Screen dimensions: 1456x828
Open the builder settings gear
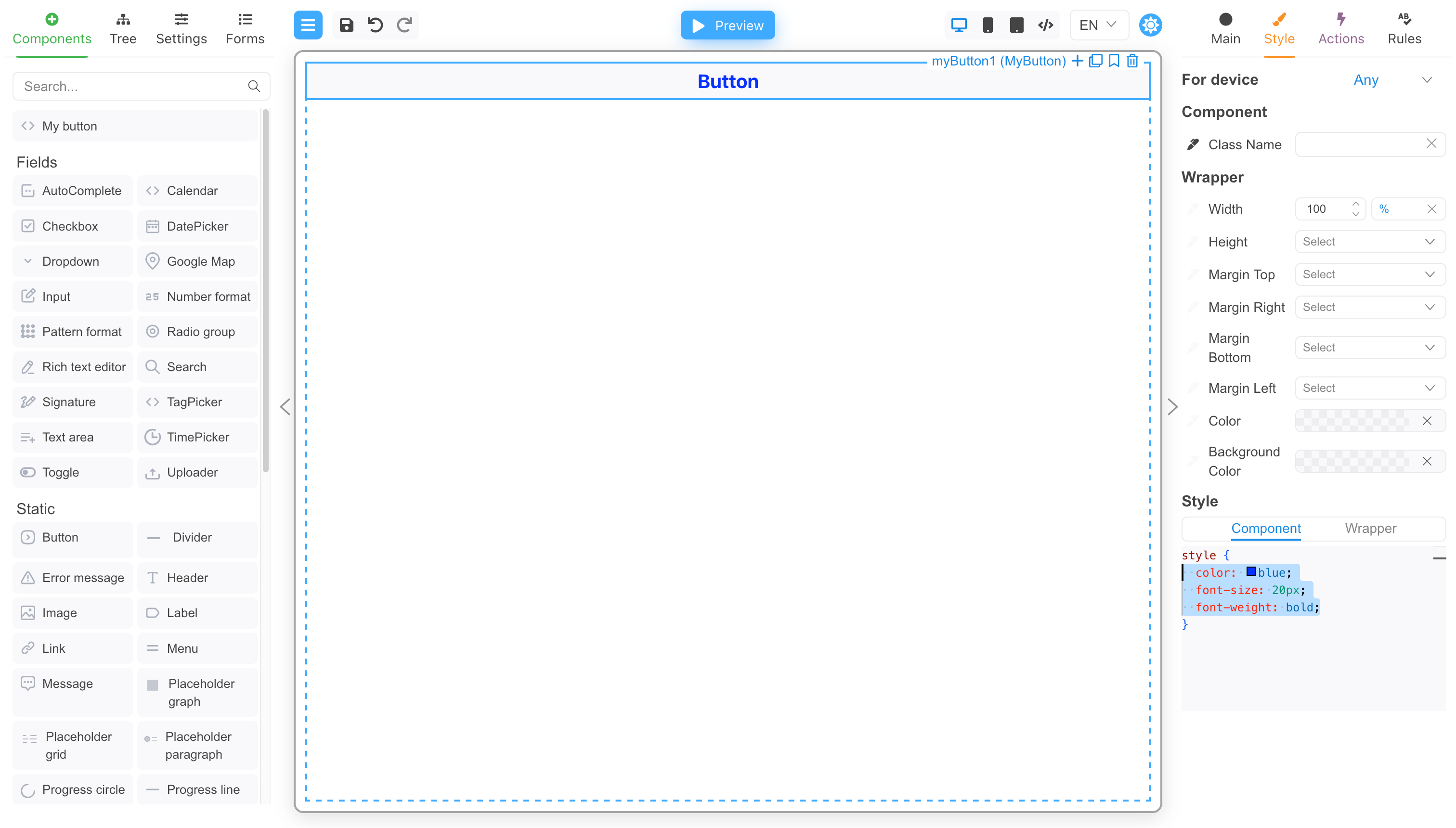[x=1150, y=25]
